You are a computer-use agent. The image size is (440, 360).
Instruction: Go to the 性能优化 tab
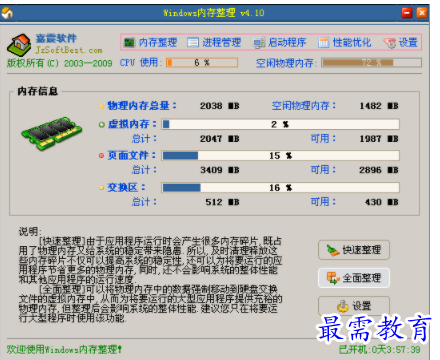coord(345,43)
